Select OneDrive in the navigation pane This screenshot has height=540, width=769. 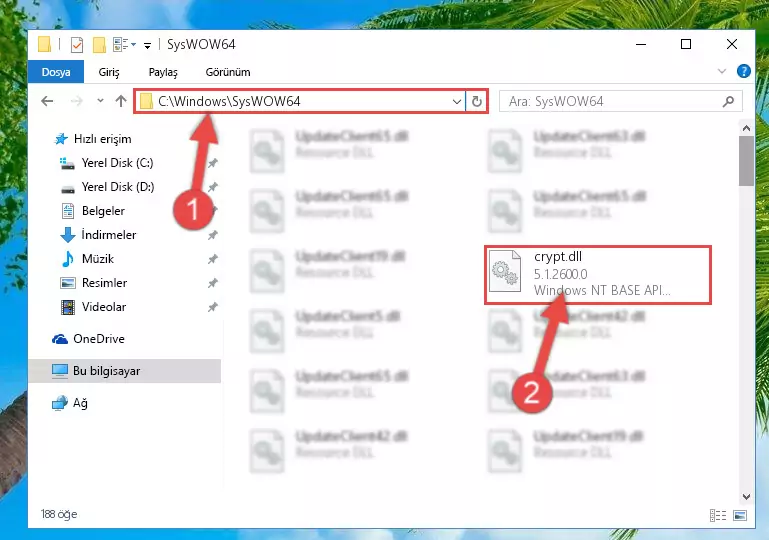point(88,339)
